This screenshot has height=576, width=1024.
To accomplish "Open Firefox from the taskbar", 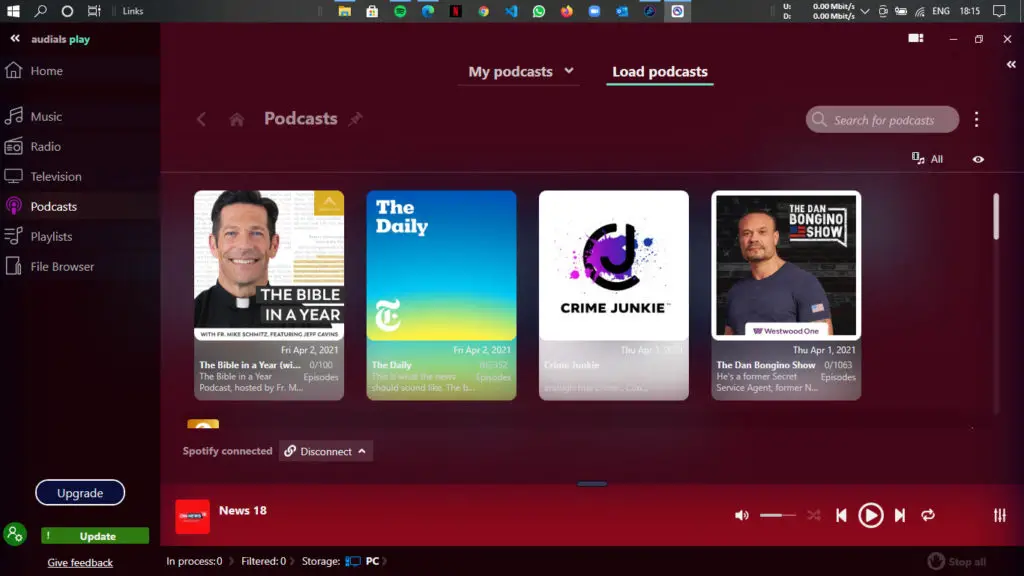I will click(x=566, y=11).
